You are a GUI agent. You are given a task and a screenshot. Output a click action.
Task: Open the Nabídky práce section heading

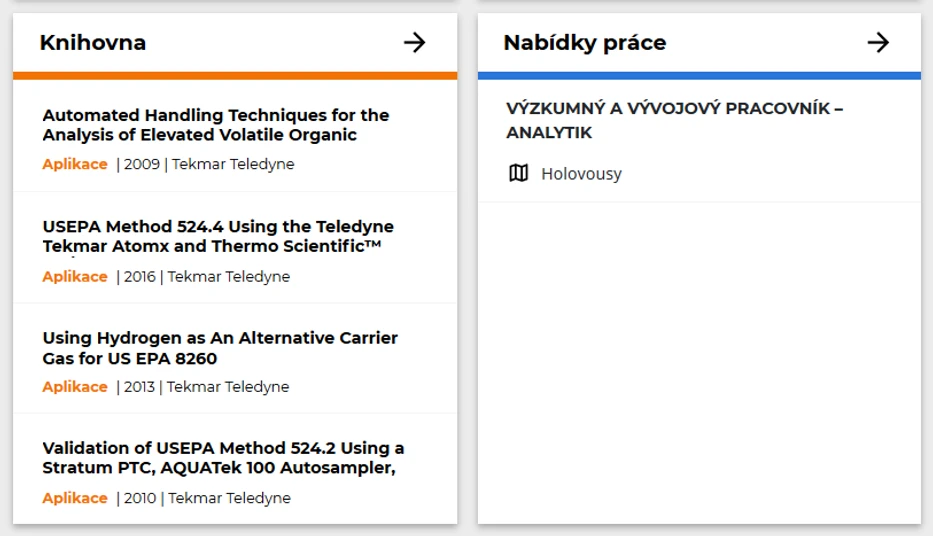[x=584, y=42]
